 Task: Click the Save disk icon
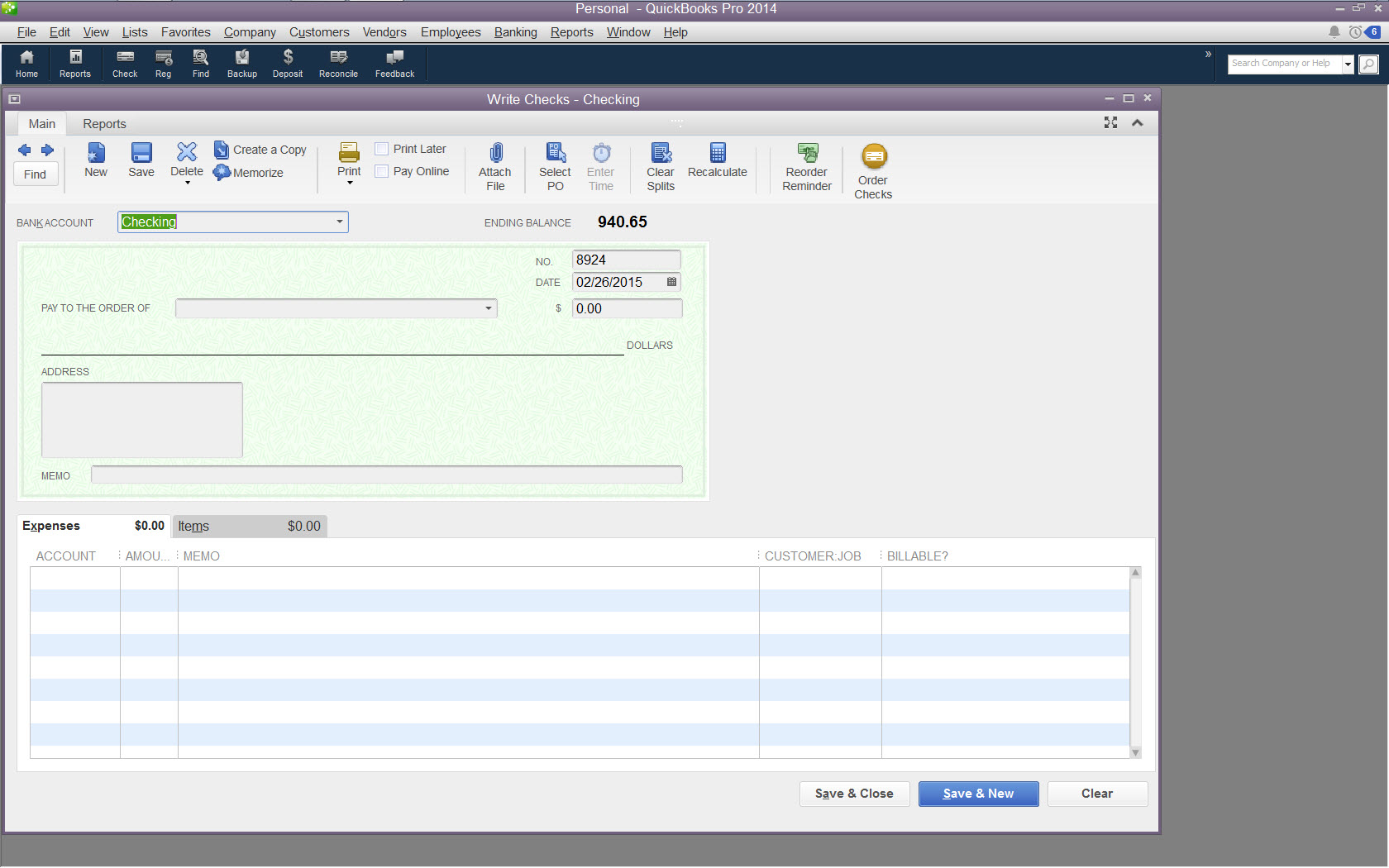coord(141,160)
